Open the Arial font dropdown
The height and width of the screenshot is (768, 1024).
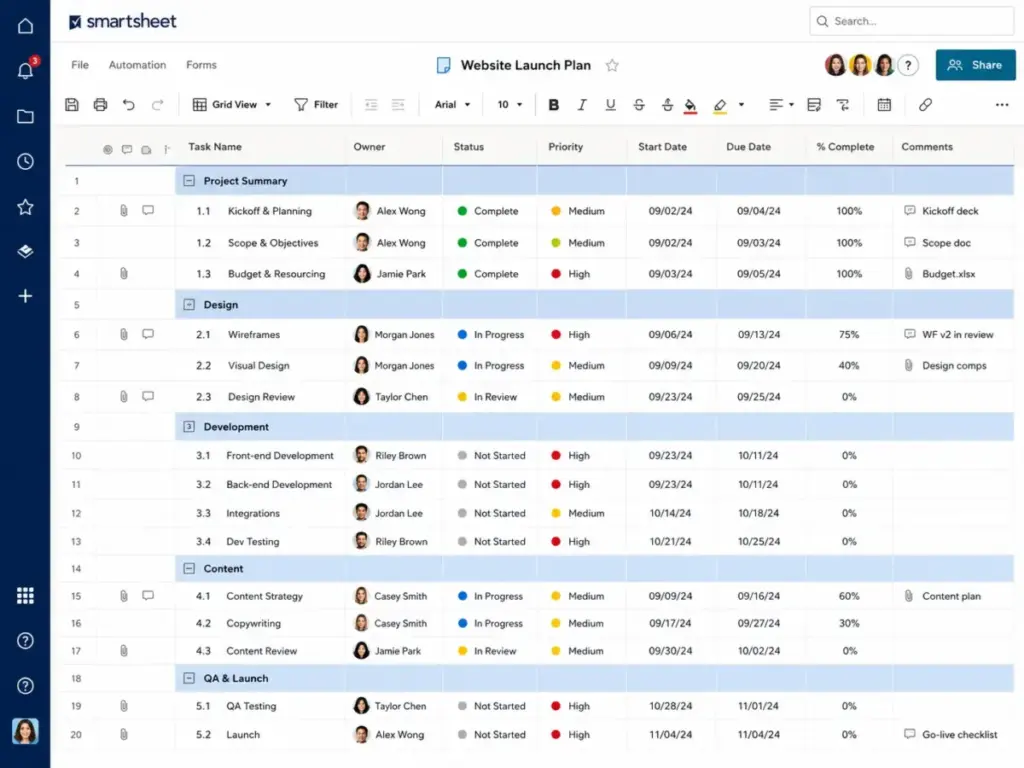pyautogui.click(x=452, y=104)
